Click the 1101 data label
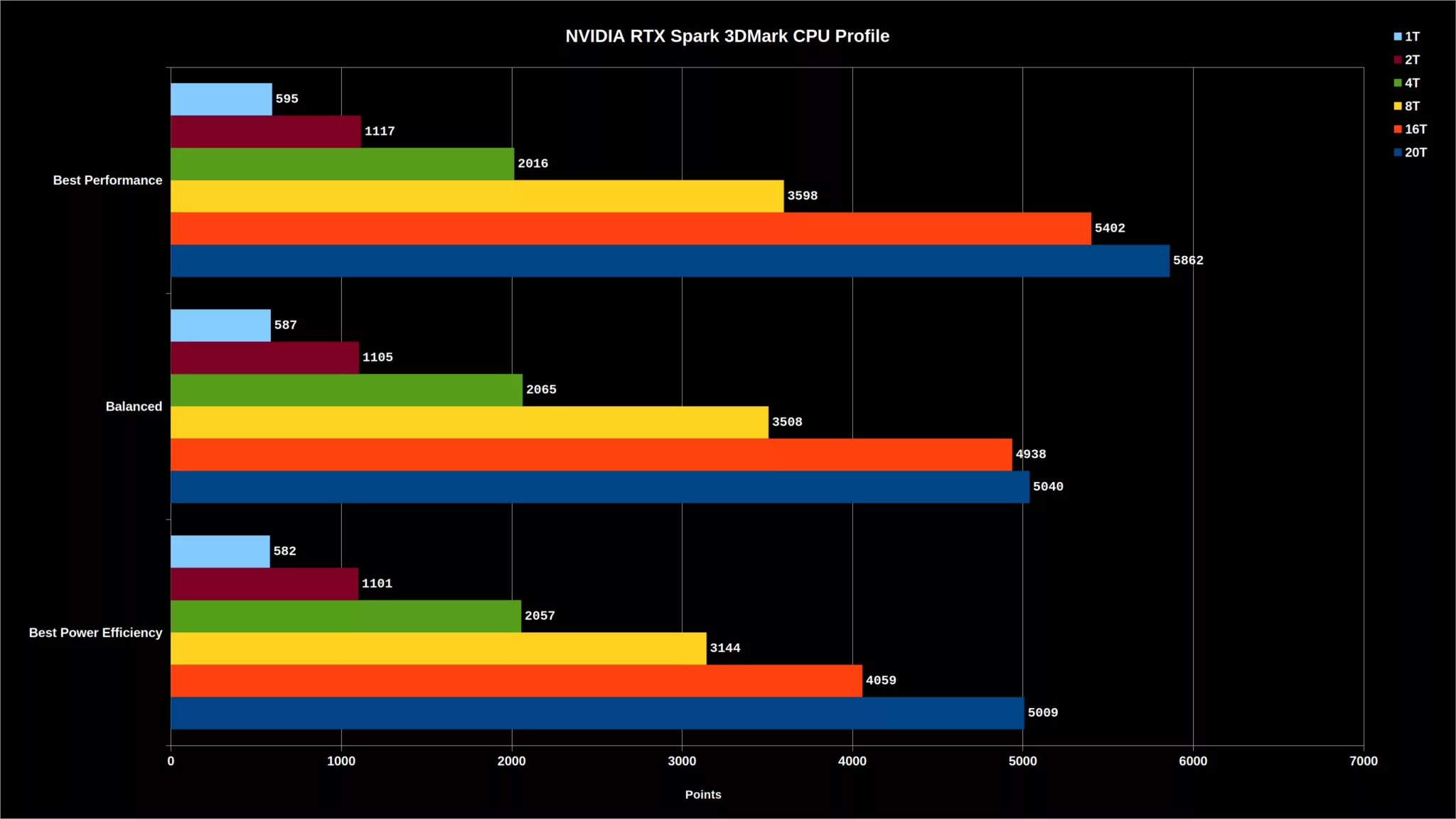The width and height of the screenshot is (1456, 819). [x=377, y=584]
